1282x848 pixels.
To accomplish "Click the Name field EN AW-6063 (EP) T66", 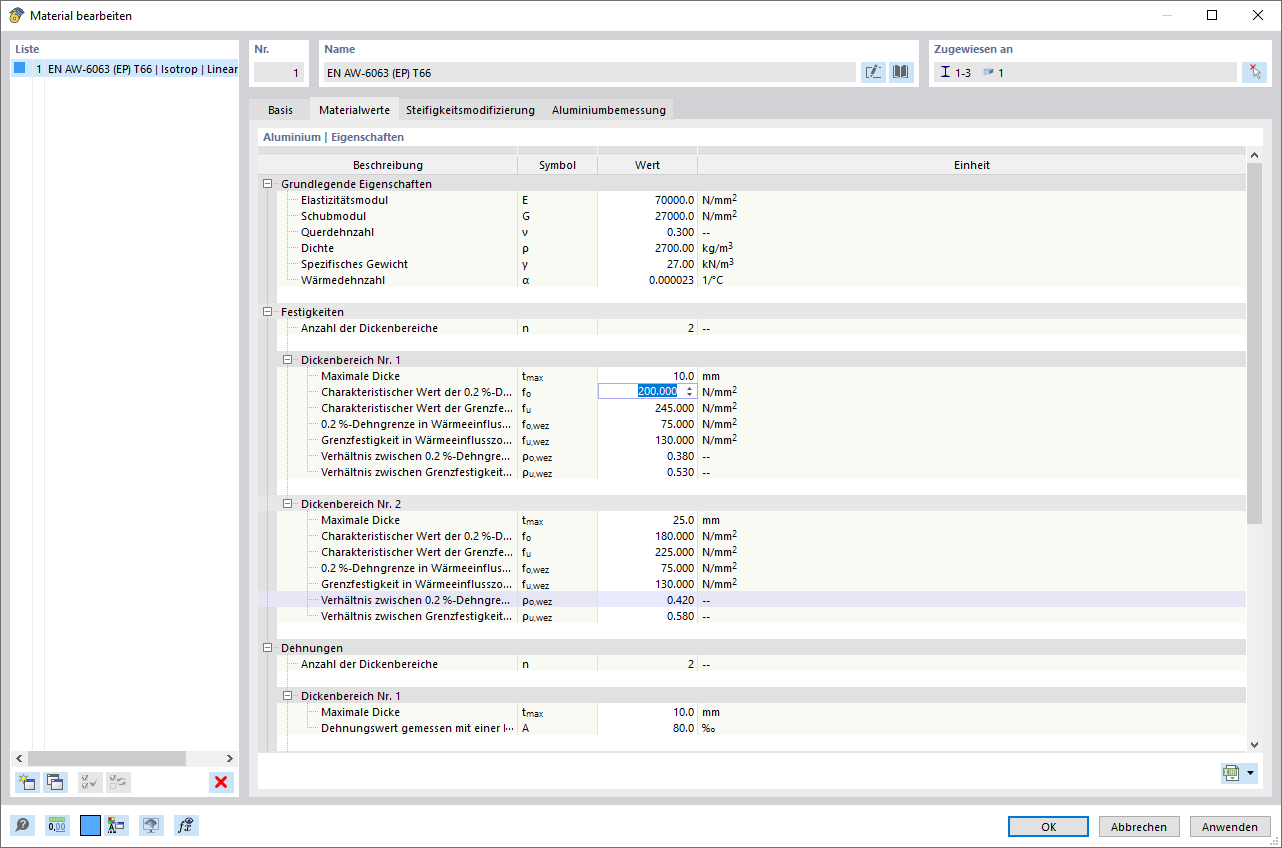I will (x=590, y=72).
